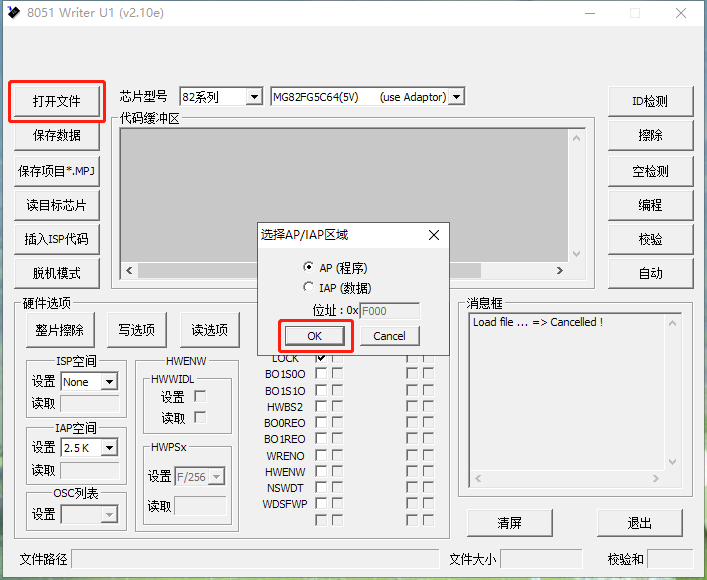This screenshot has height=580, width=707.
Task: Click the 编程 program button
Action: click(650, 205)
